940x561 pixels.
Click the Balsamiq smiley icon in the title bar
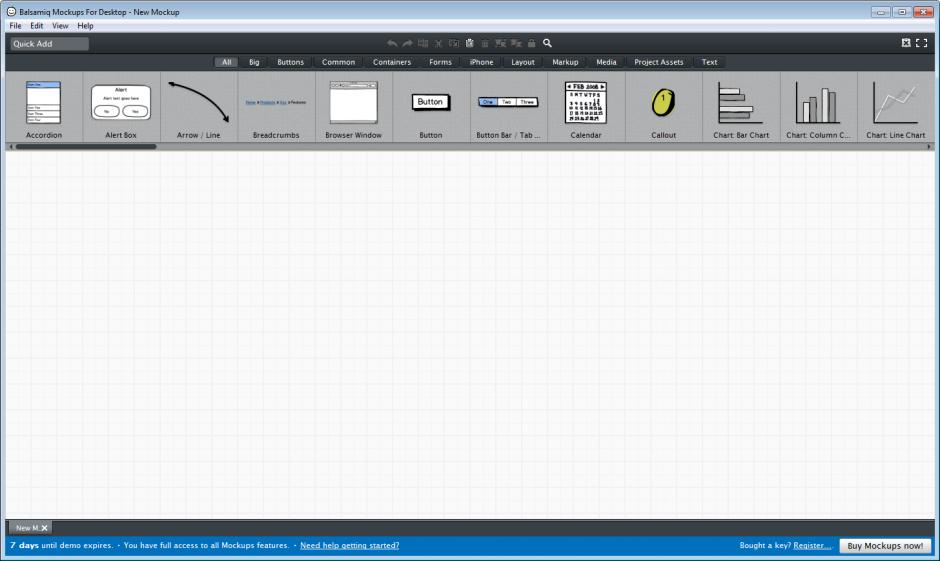[11, 11]
